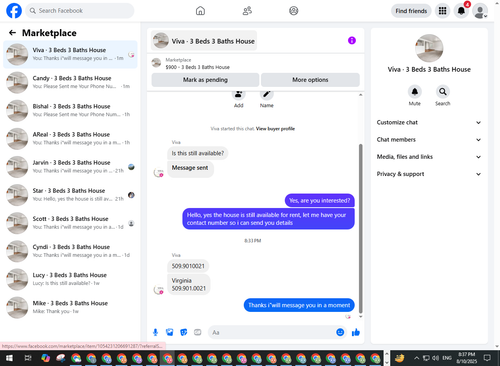
Task: Expand Chat members section
Action: pyautogui.click(x=429, y=140)
